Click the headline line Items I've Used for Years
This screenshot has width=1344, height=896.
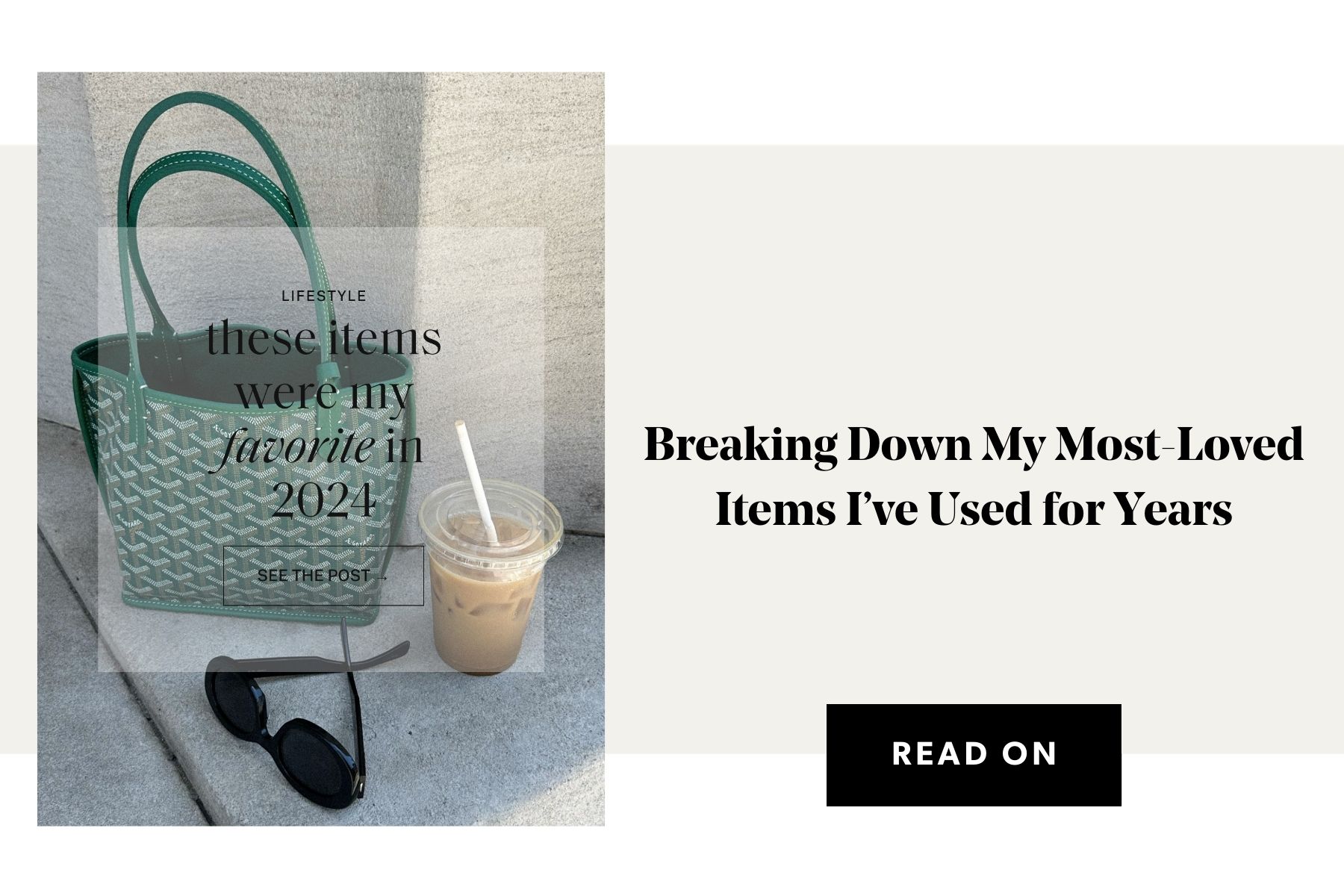[x=974, y=509]
